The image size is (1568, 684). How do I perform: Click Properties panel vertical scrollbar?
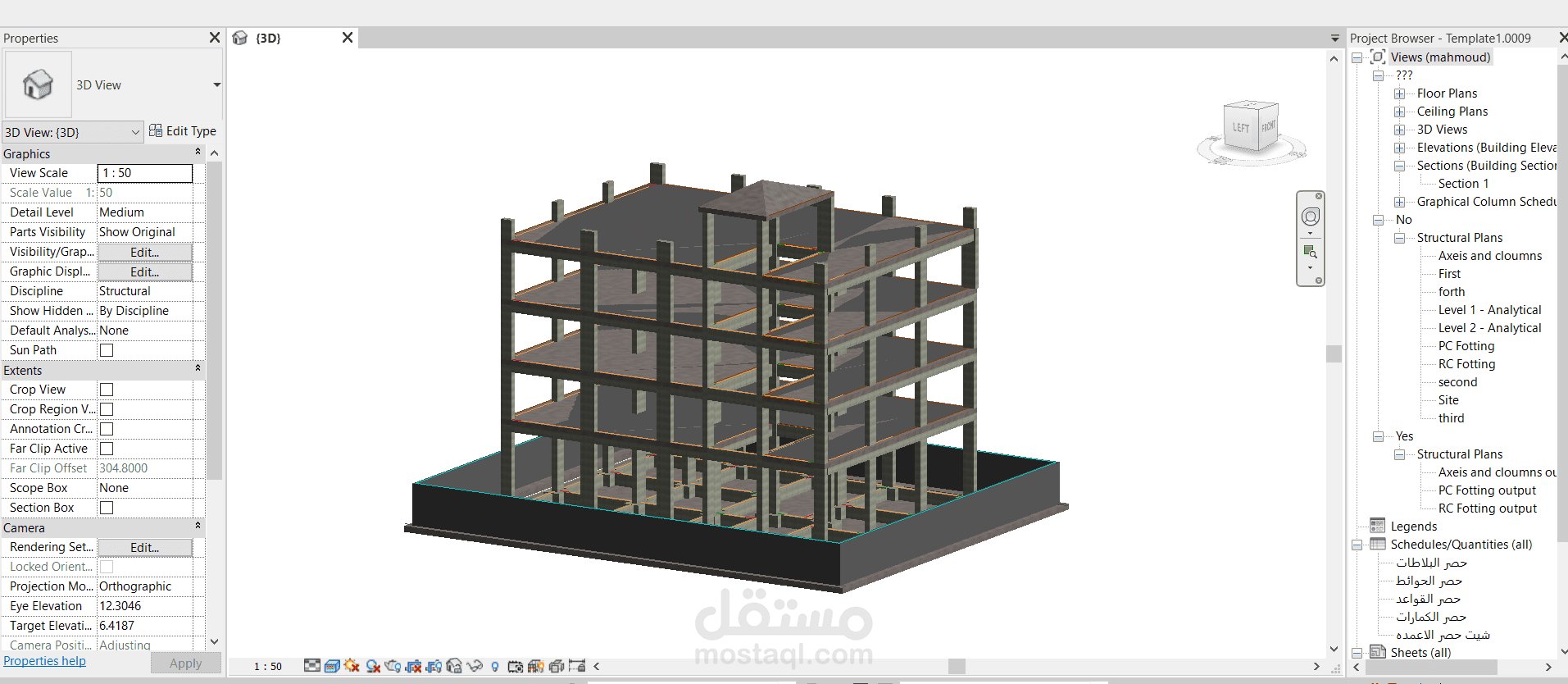tap(214, 320)
